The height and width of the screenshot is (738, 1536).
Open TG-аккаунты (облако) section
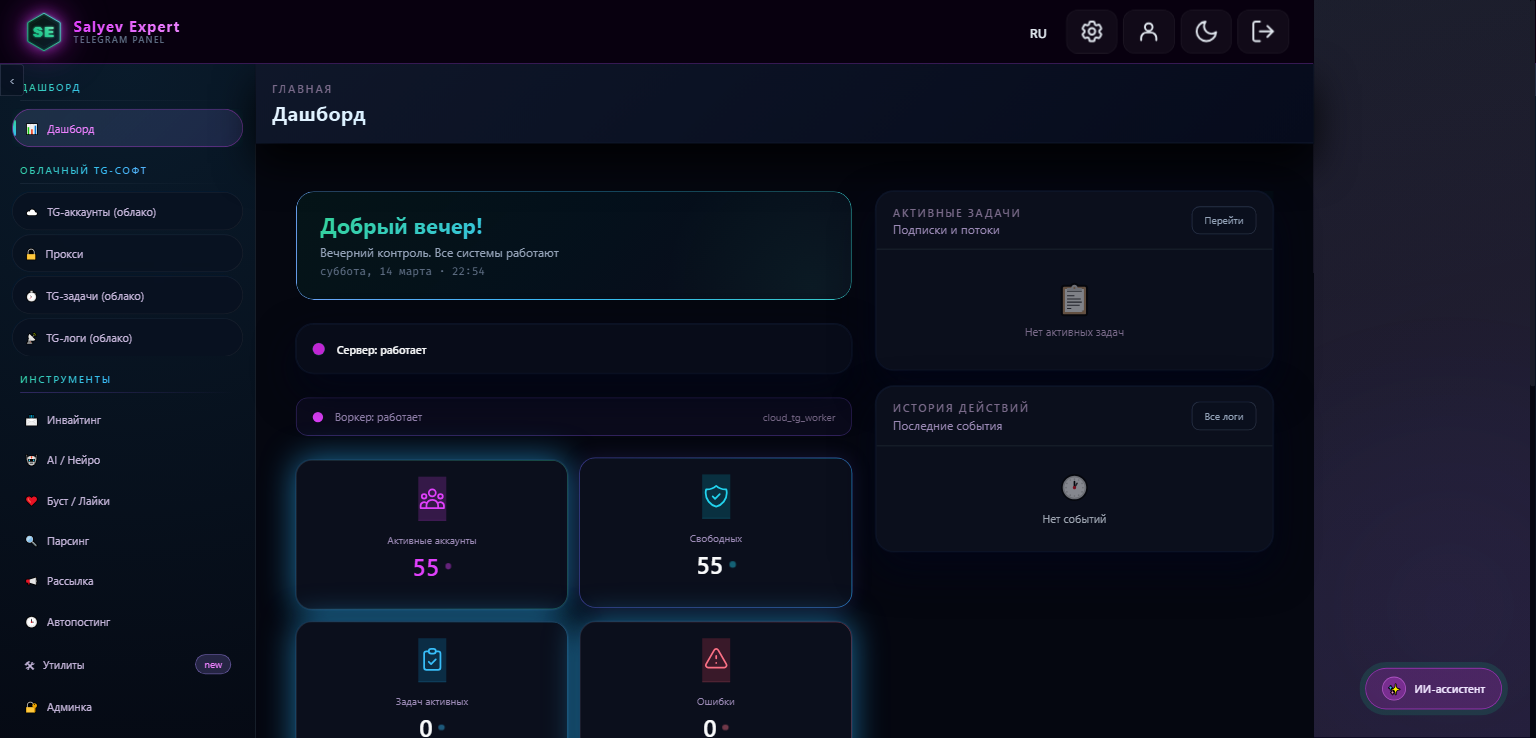(127, 212)
